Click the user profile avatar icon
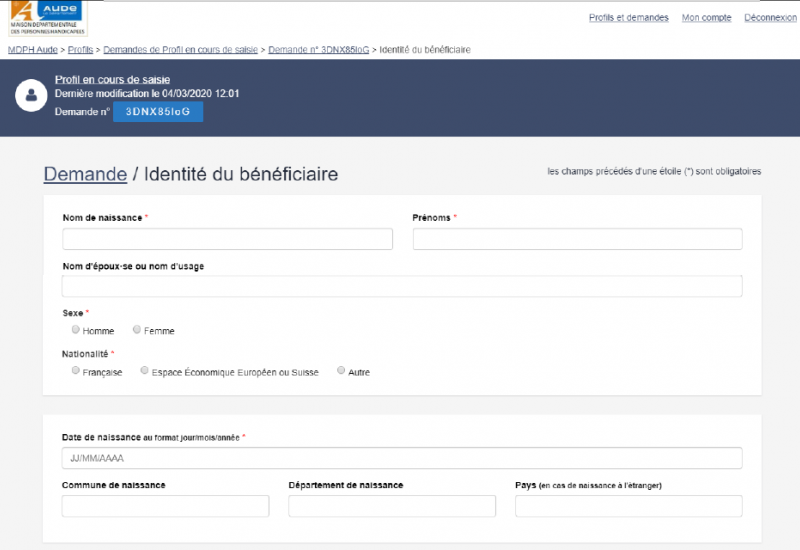 click(x=31, y=95)
